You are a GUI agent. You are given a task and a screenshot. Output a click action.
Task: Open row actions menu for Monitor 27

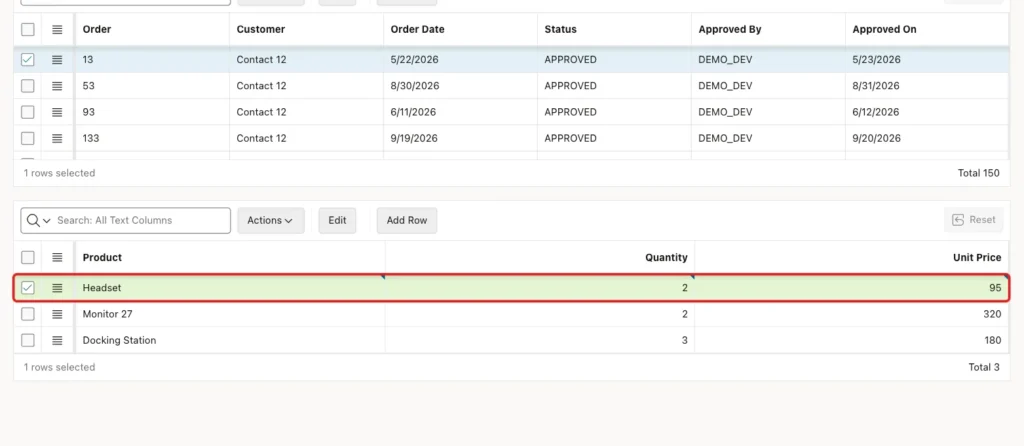pos(57,314)
